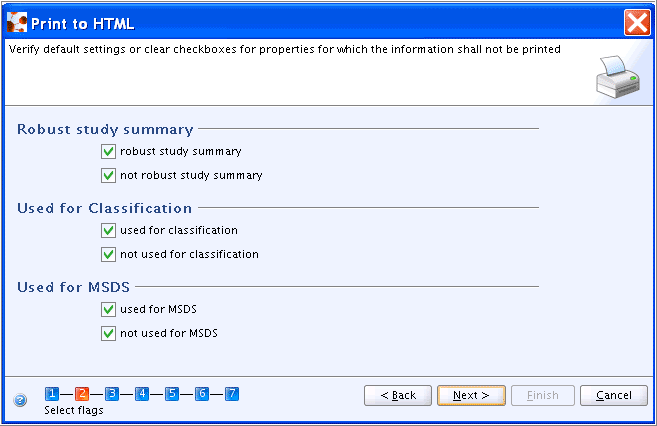
Task: Uncheck used for classification checkbox
Action: tap(108, 230)
